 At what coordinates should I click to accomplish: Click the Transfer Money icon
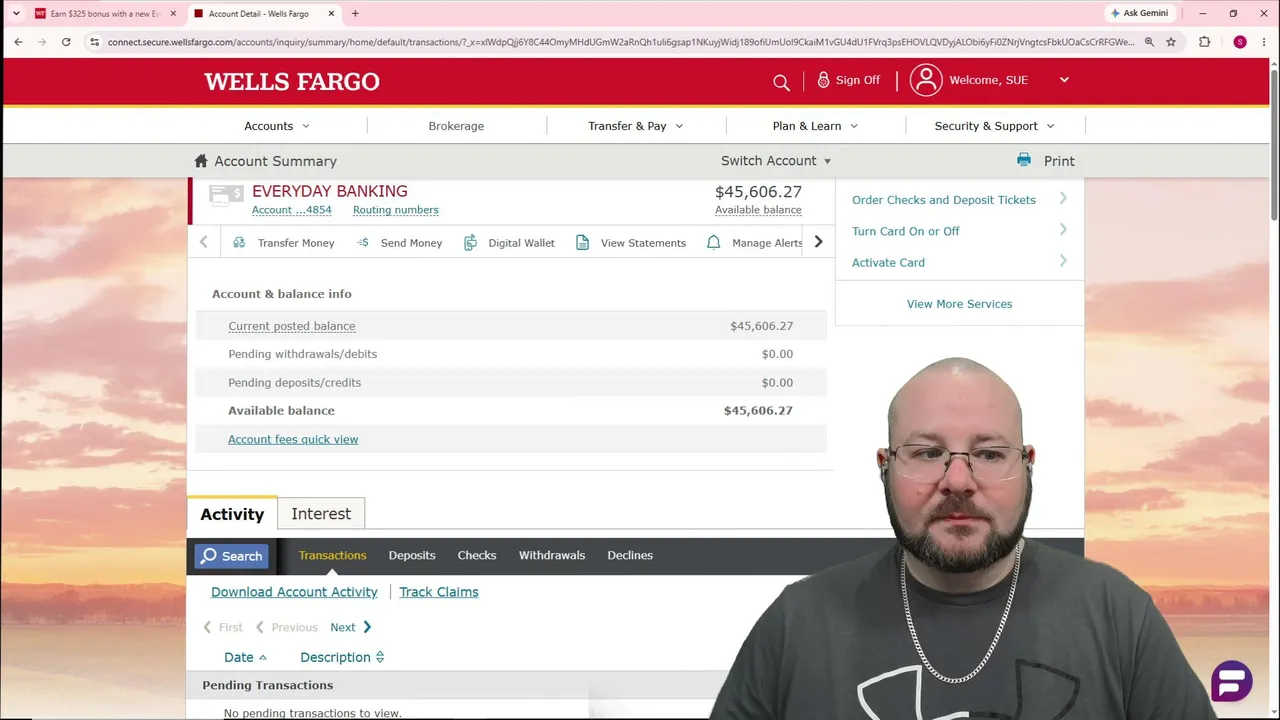pyautogui.click(x=239, y=243)
